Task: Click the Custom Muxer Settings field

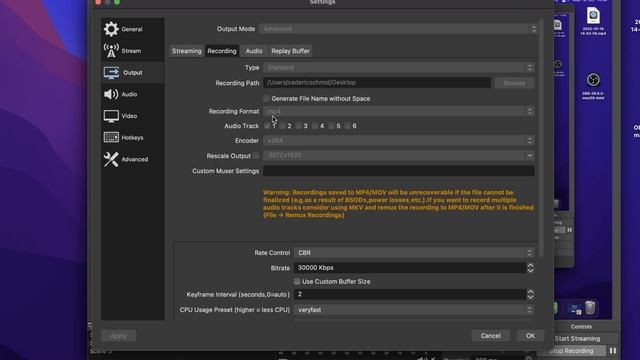Action: 398,171
